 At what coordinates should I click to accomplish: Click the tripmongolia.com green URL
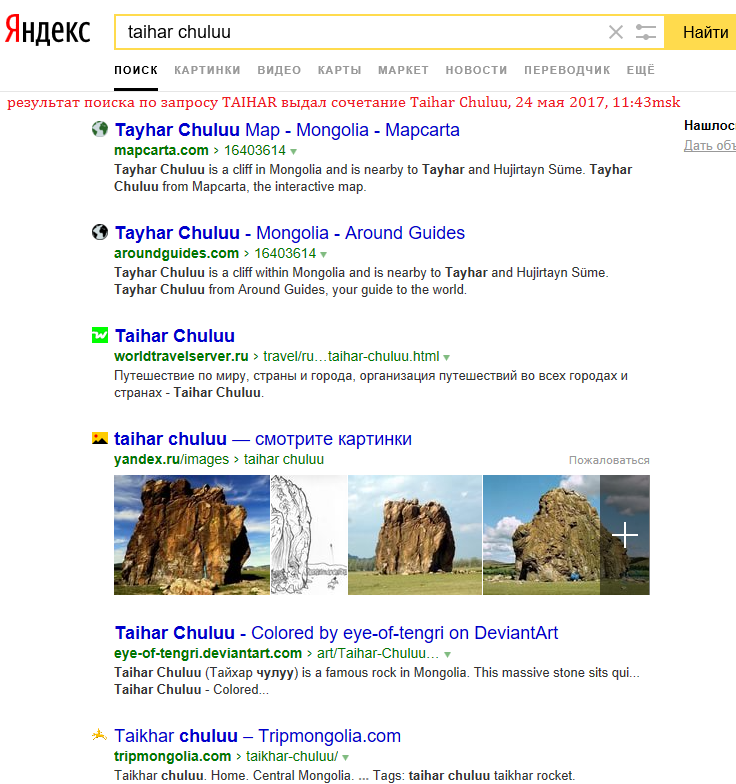(172, 756)
